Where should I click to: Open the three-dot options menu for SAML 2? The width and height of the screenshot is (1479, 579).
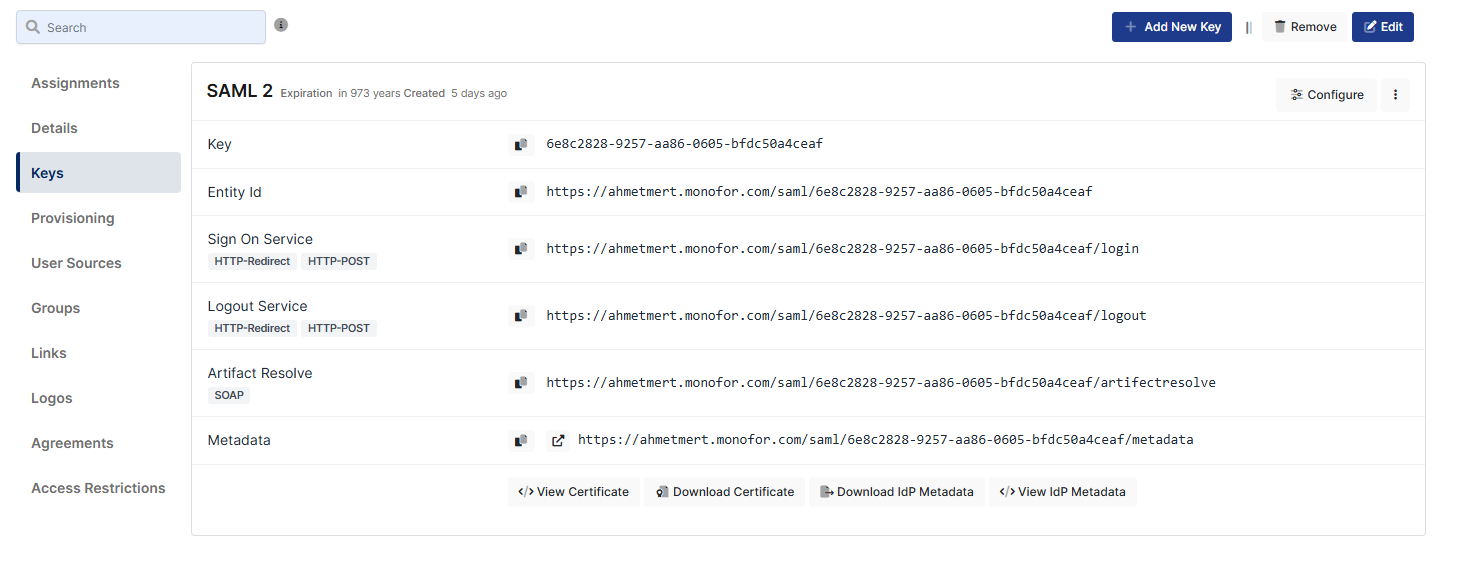coord(1395,95)
